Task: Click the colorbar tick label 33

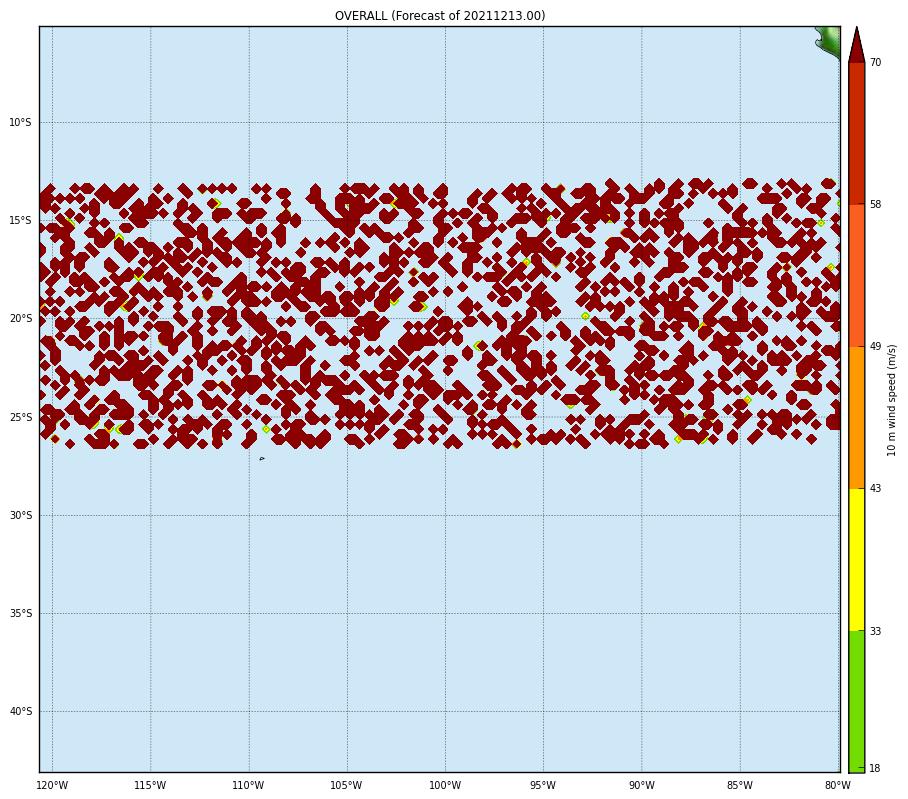Action: point(875,631)
